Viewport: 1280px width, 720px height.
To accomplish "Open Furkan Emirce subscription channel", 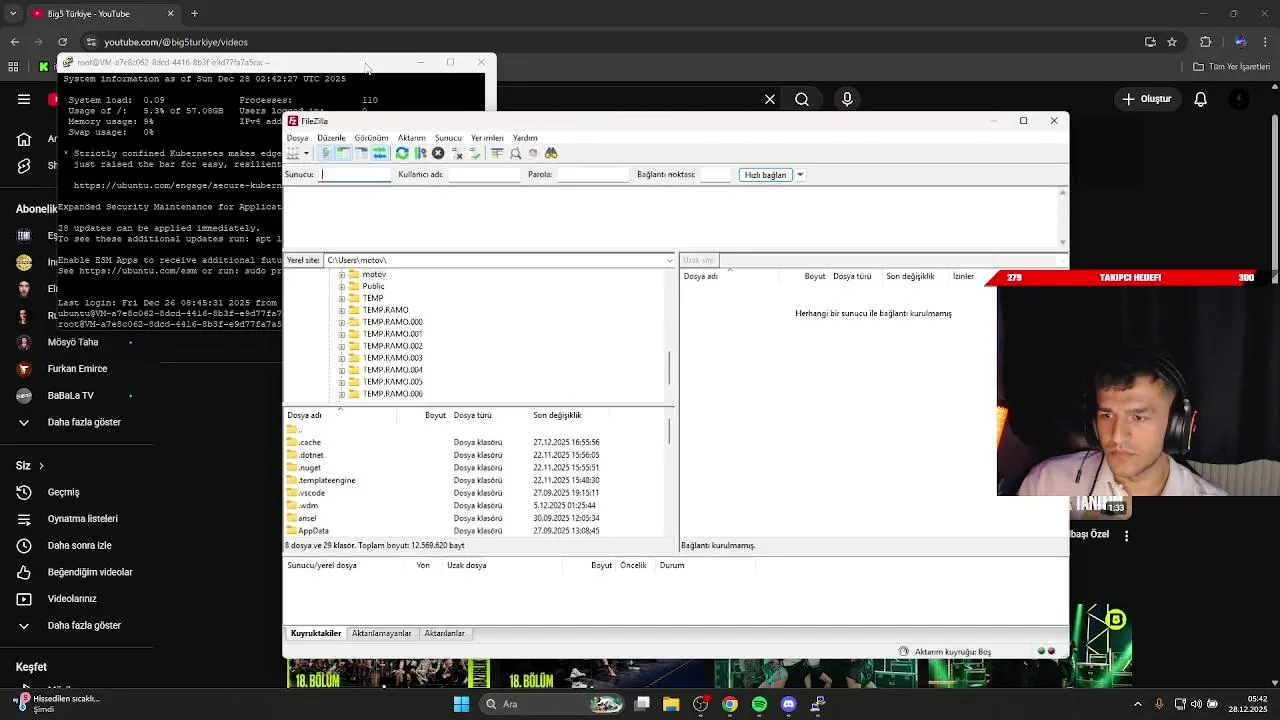I will point(77,369).
